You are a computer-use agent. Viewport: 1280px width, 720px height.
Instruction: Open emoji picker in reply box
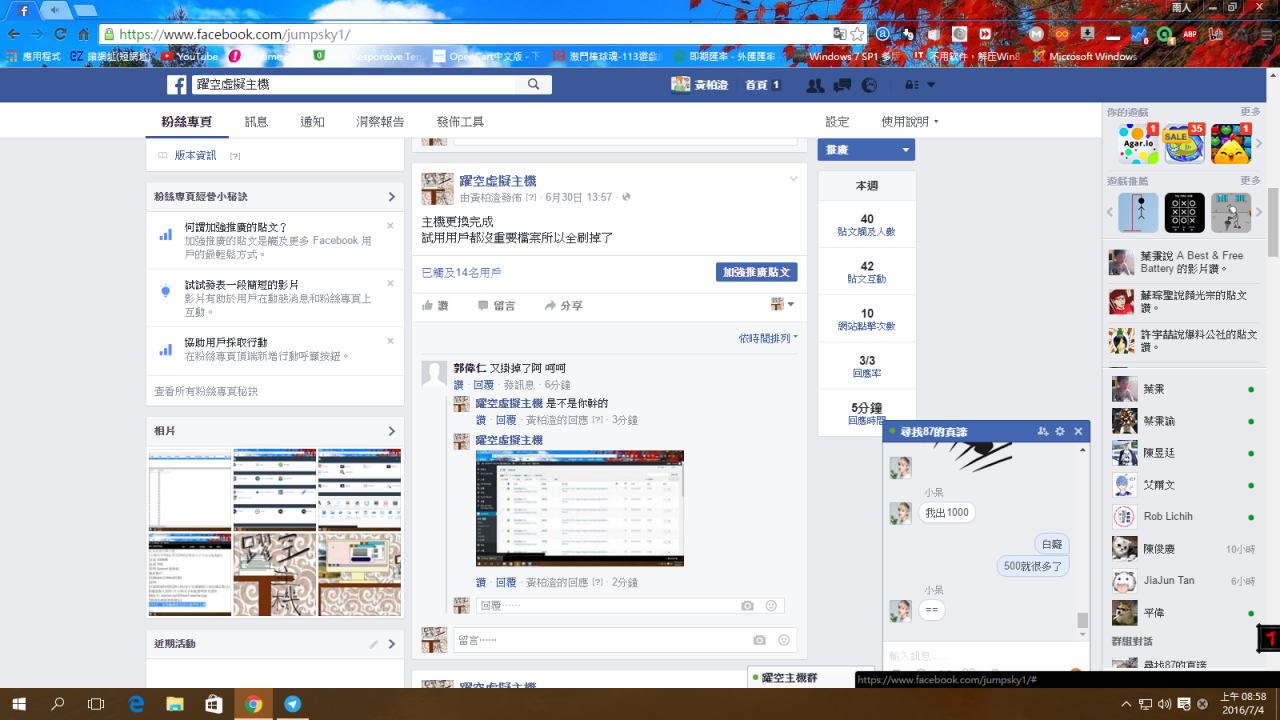pyautogui.click(x=771, y=606)
